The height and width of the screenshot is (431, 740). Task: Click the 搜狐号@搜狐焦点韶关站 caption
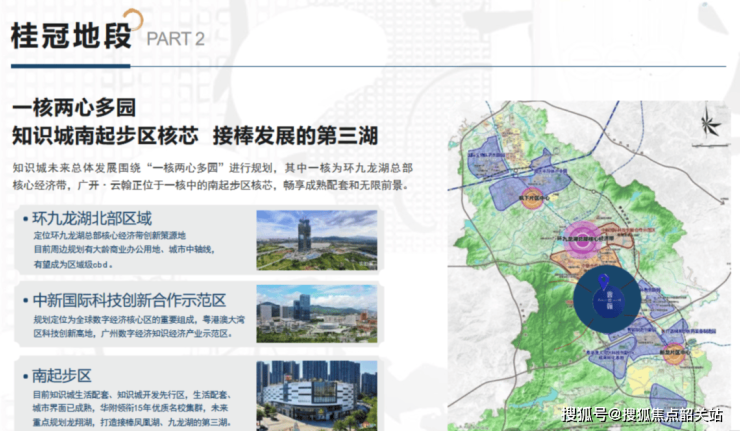[x=642, y=415]
